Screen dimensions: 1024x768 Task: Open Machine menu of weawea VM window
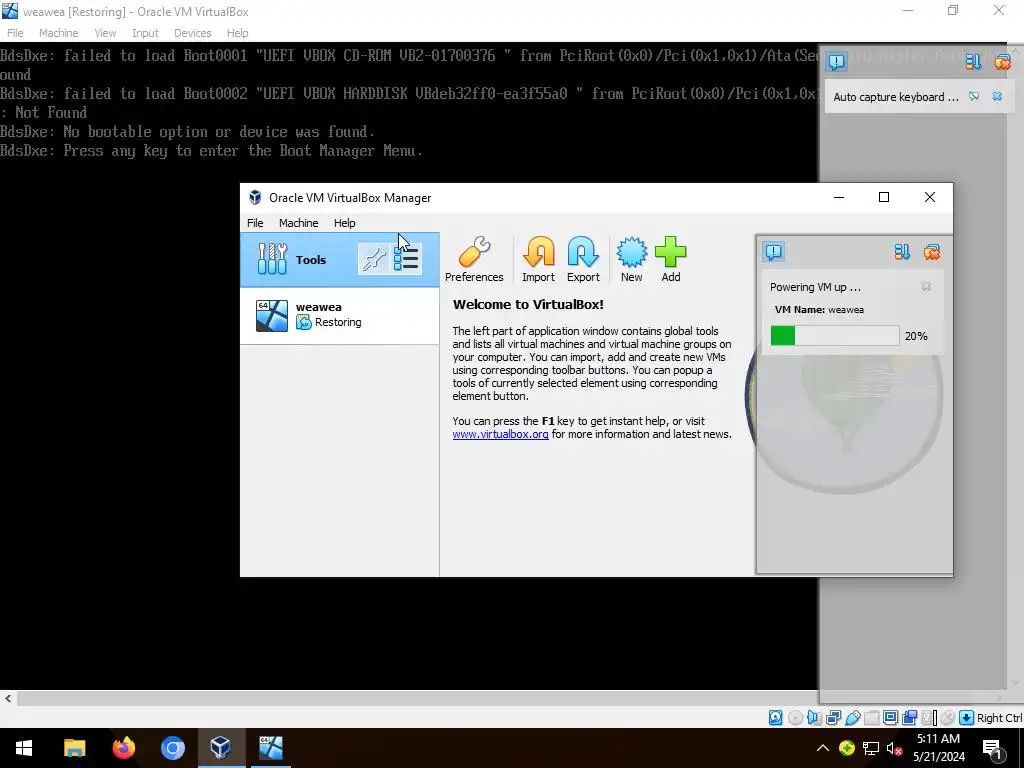tap(58, 33)
